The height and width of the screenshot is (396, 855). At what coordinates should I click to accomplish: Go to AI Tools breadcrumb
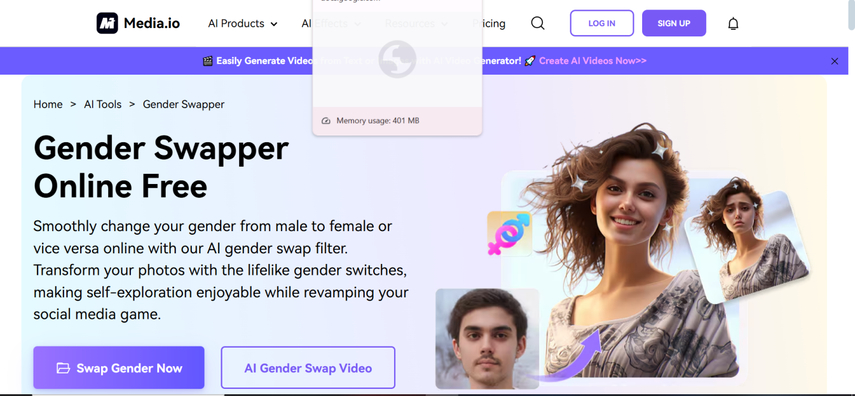103,104
